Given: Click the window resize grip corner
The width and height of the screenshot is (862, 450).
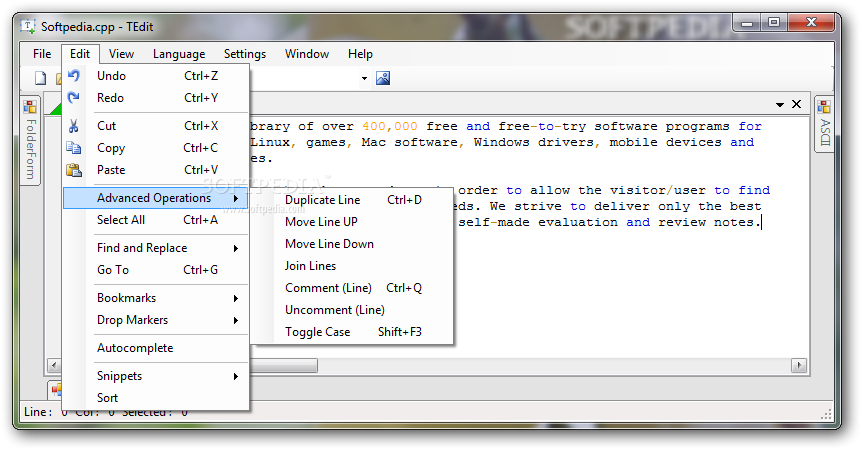Looking at the screenshot, I should point(826,414).
